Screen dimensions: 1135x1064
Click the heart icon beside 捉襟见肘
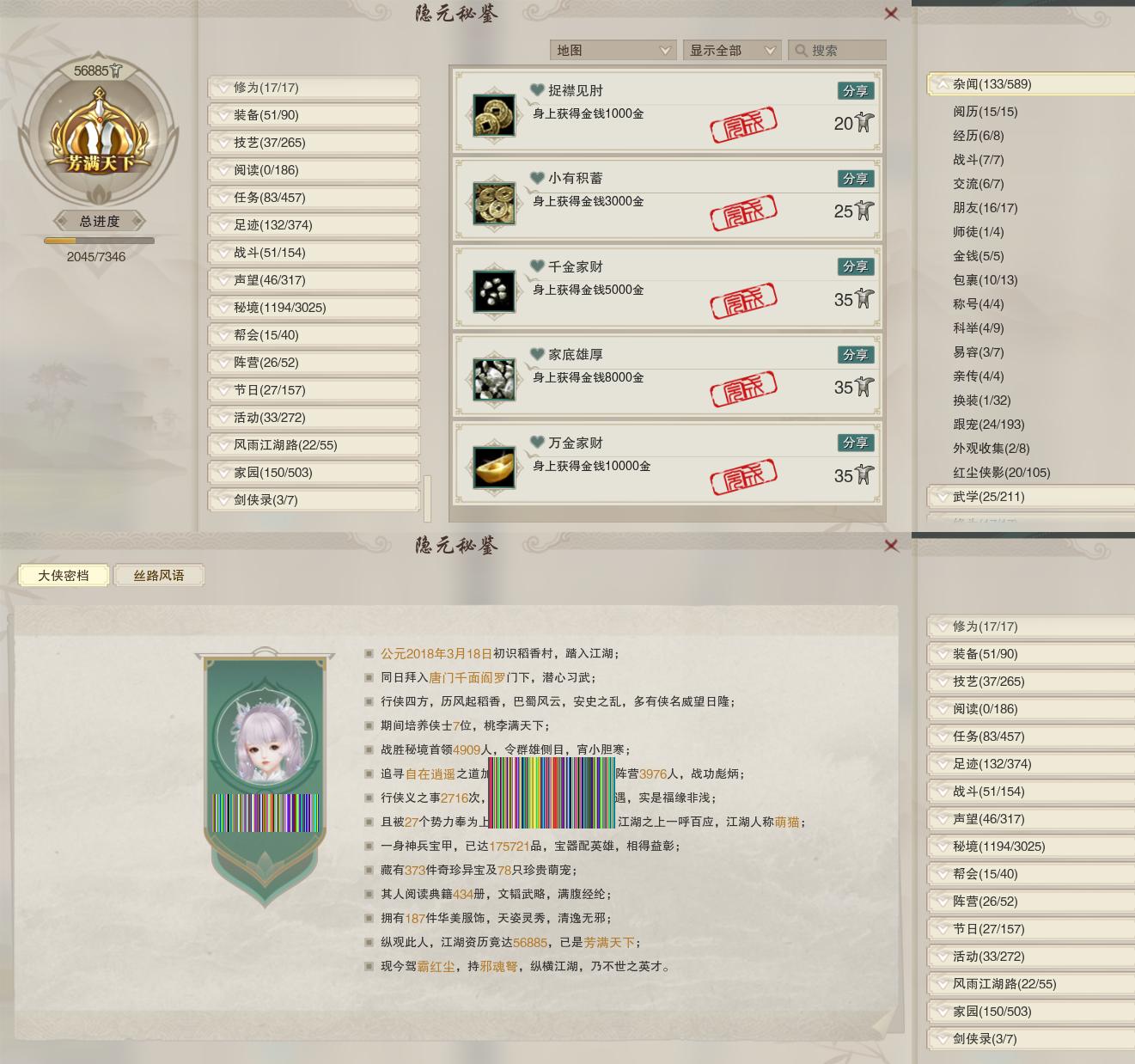click(538, 90)
